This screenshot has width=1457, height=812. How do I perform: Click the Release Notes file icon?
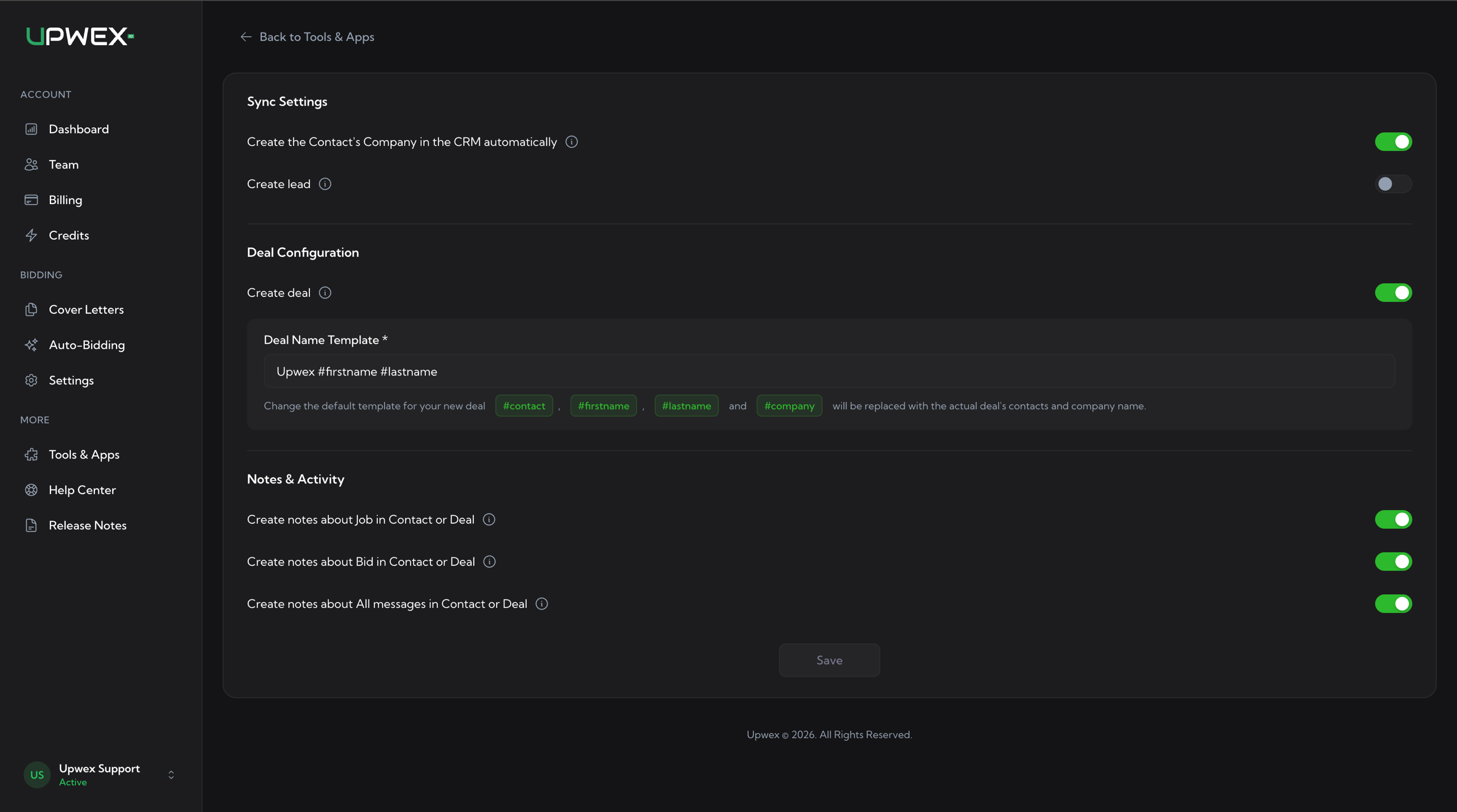click(31, 525)
